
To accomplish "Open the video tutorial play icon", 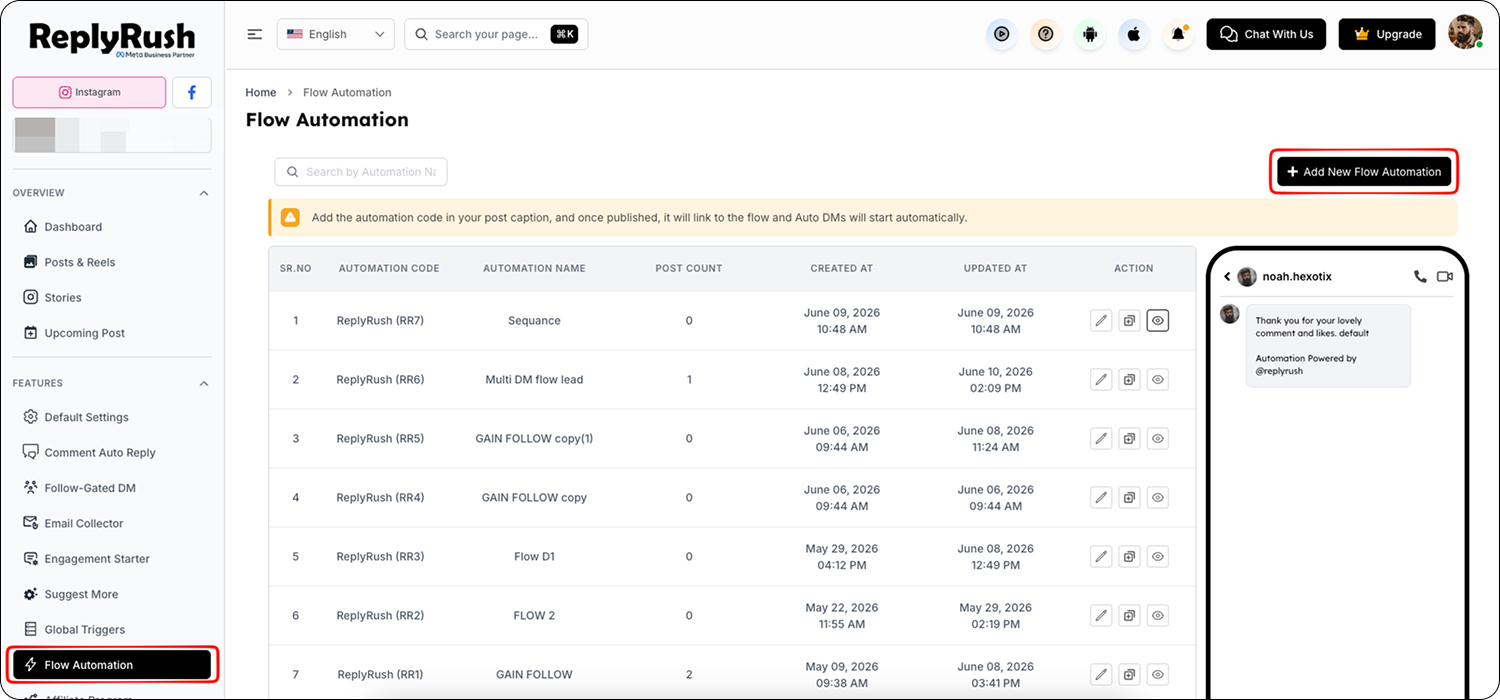I will point(1001,34).
